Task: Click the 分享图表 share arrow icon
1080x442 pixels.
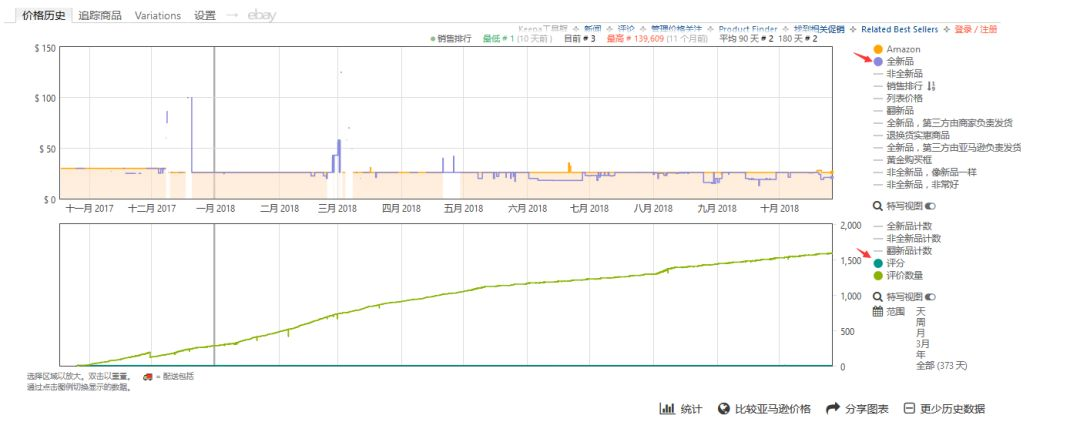Action: click(832, 409)
